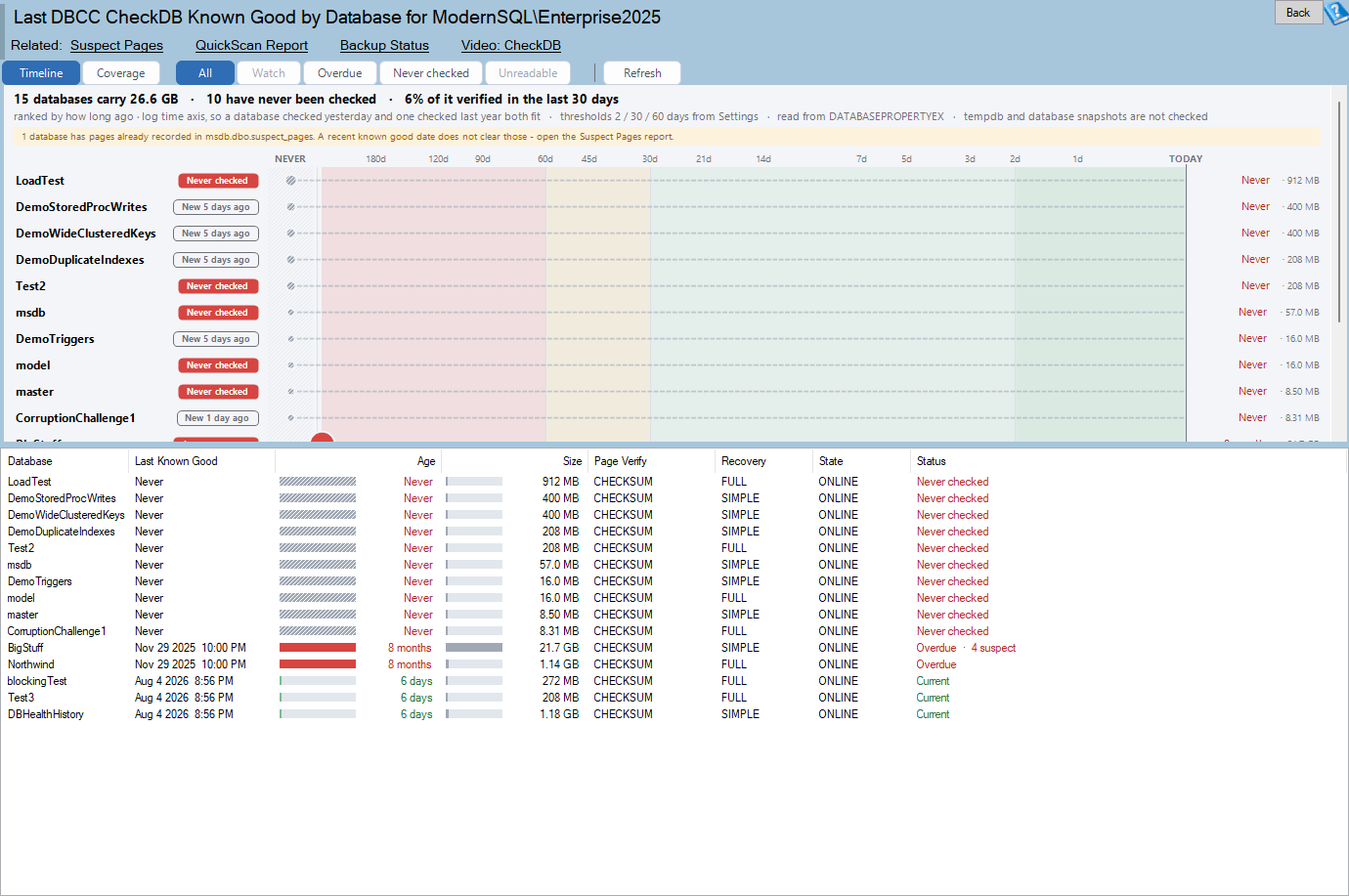
Task: Click the help icon beside Back
Action: pyautogui.click(x=1336, y=13)
